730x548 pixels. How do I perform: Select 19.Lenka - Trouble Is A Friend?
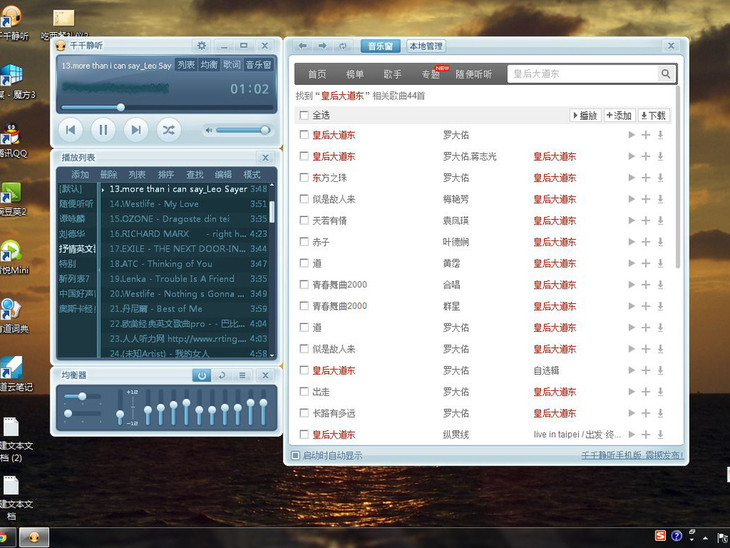click(x=188, y=279)
